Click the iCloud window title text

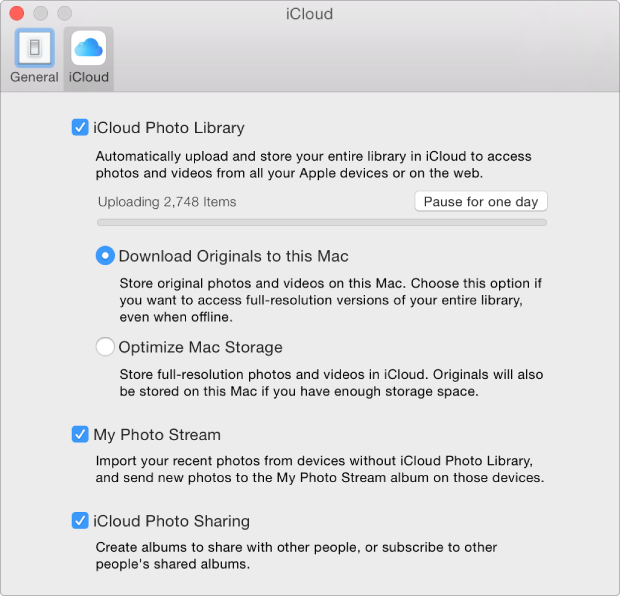(309, 14)
